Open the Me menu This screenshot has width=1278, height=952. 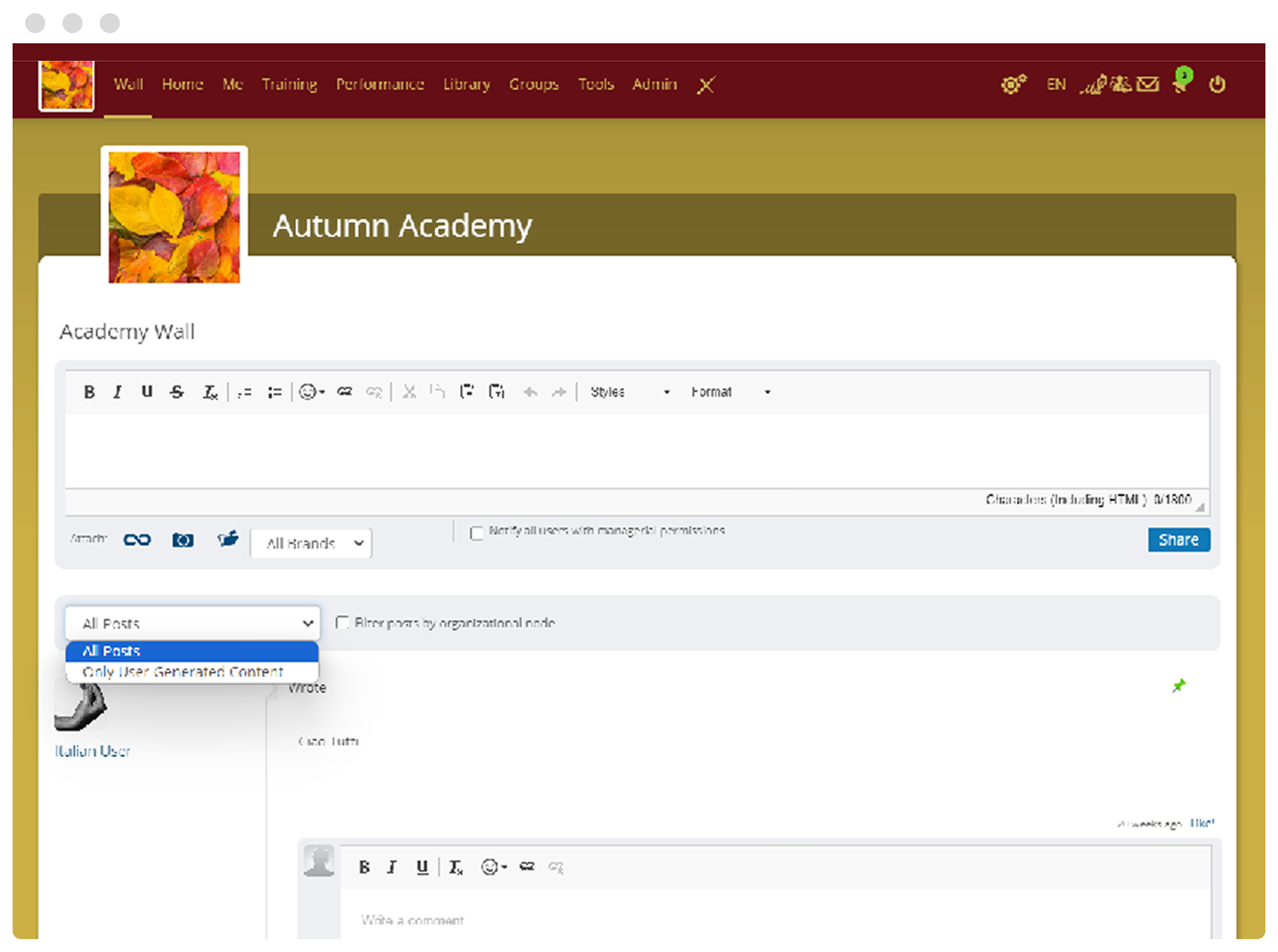point(232,85)
